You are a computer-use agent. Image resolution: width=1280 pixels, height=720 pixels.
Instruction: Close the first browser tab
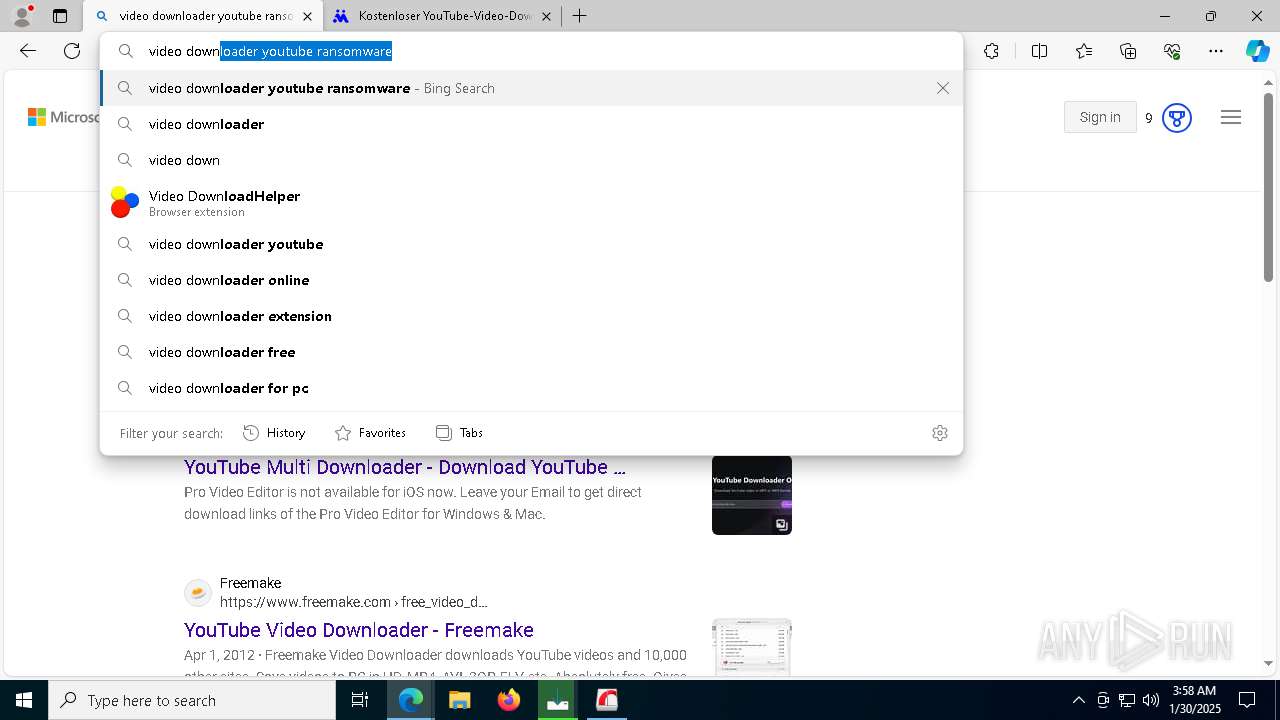click(307, 16)
